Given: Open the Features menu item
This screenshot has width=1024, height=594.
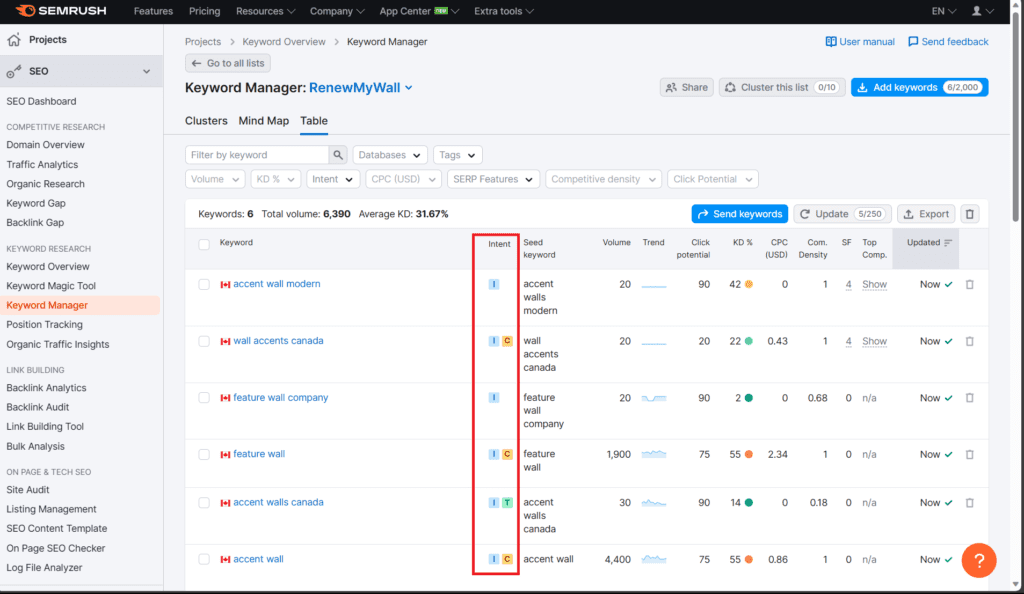Looking at the screenshot, I should [x=153, y=11].
